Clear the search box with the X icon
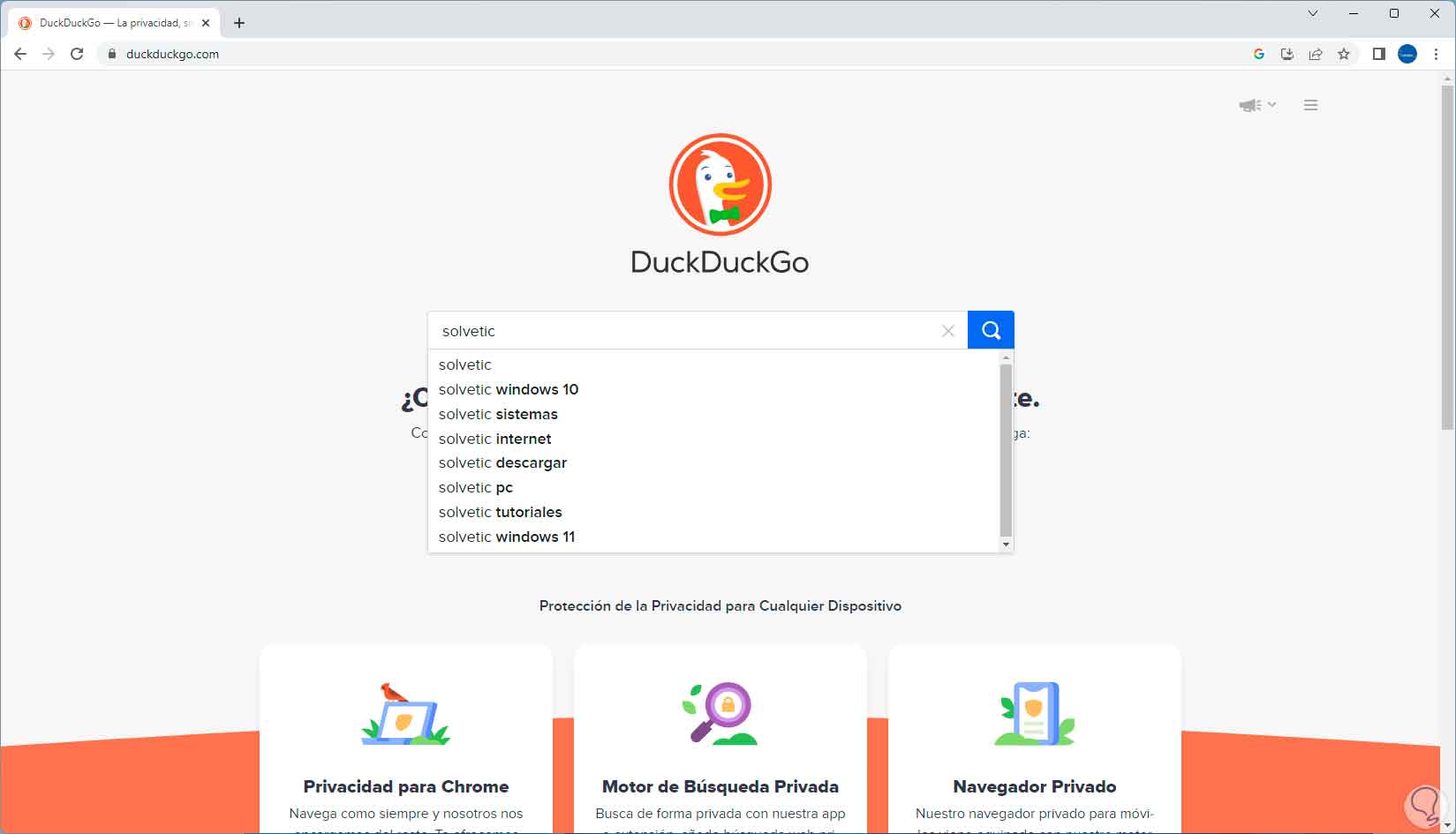This screenshot has height=834, width=1456. point(948,331)
